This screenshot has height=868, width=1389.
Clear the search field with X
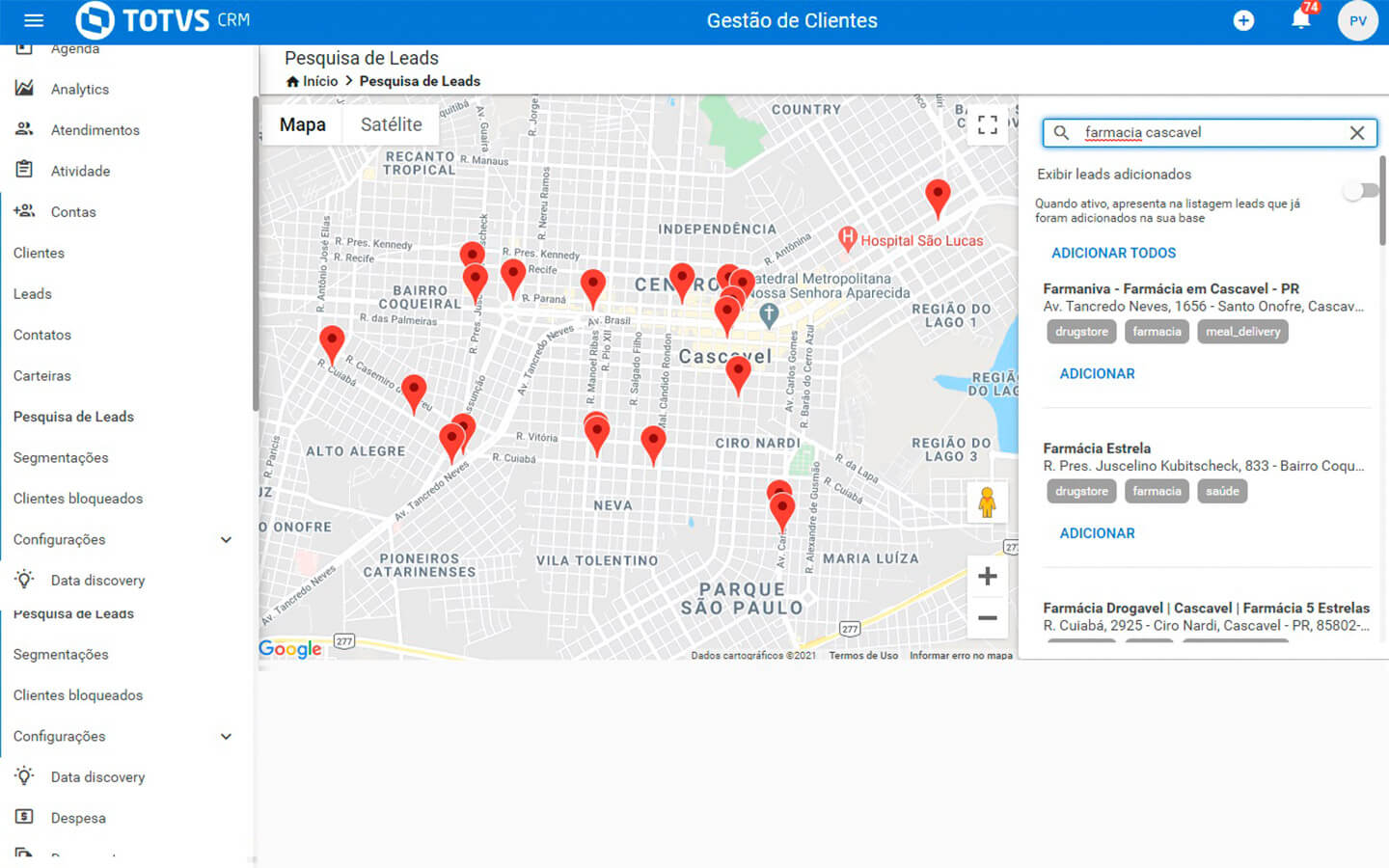coord(1356,133)
